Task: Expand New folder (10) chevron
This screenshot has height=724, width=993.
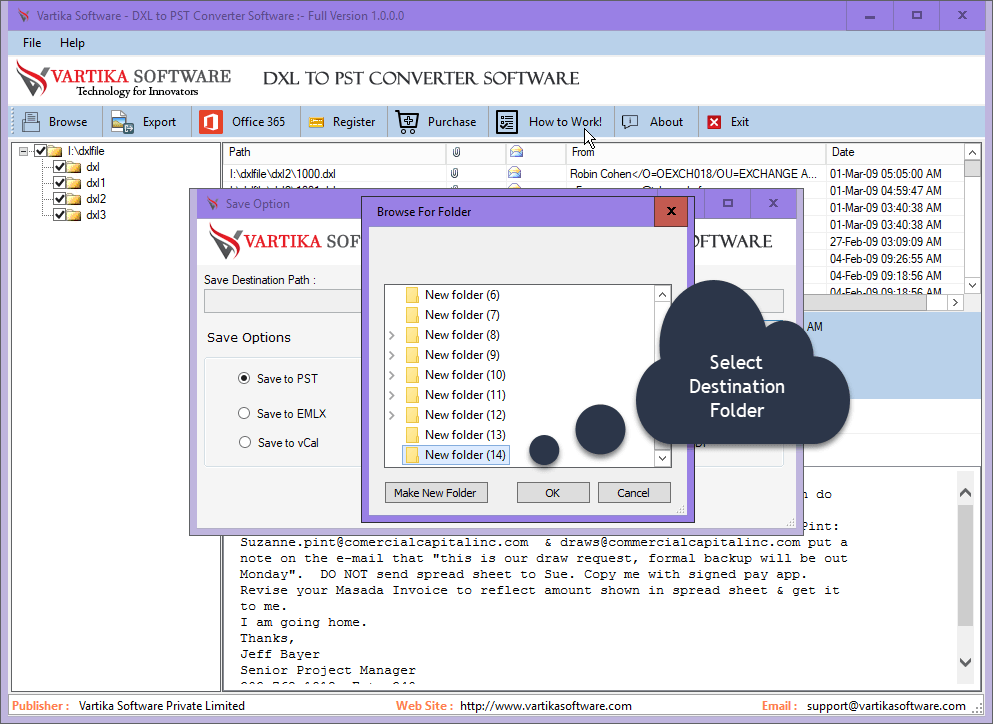Action: pyautogui.click(x=391, y=375)
